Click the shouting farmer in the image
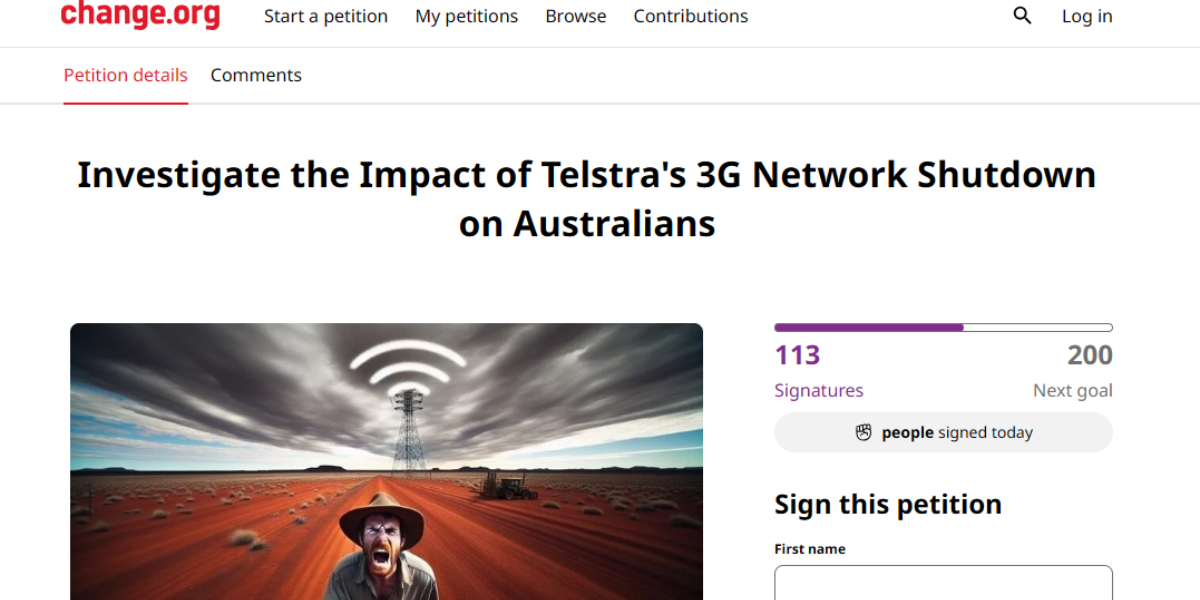Viewport: 1200px width, 600px height. coord(382,547)
